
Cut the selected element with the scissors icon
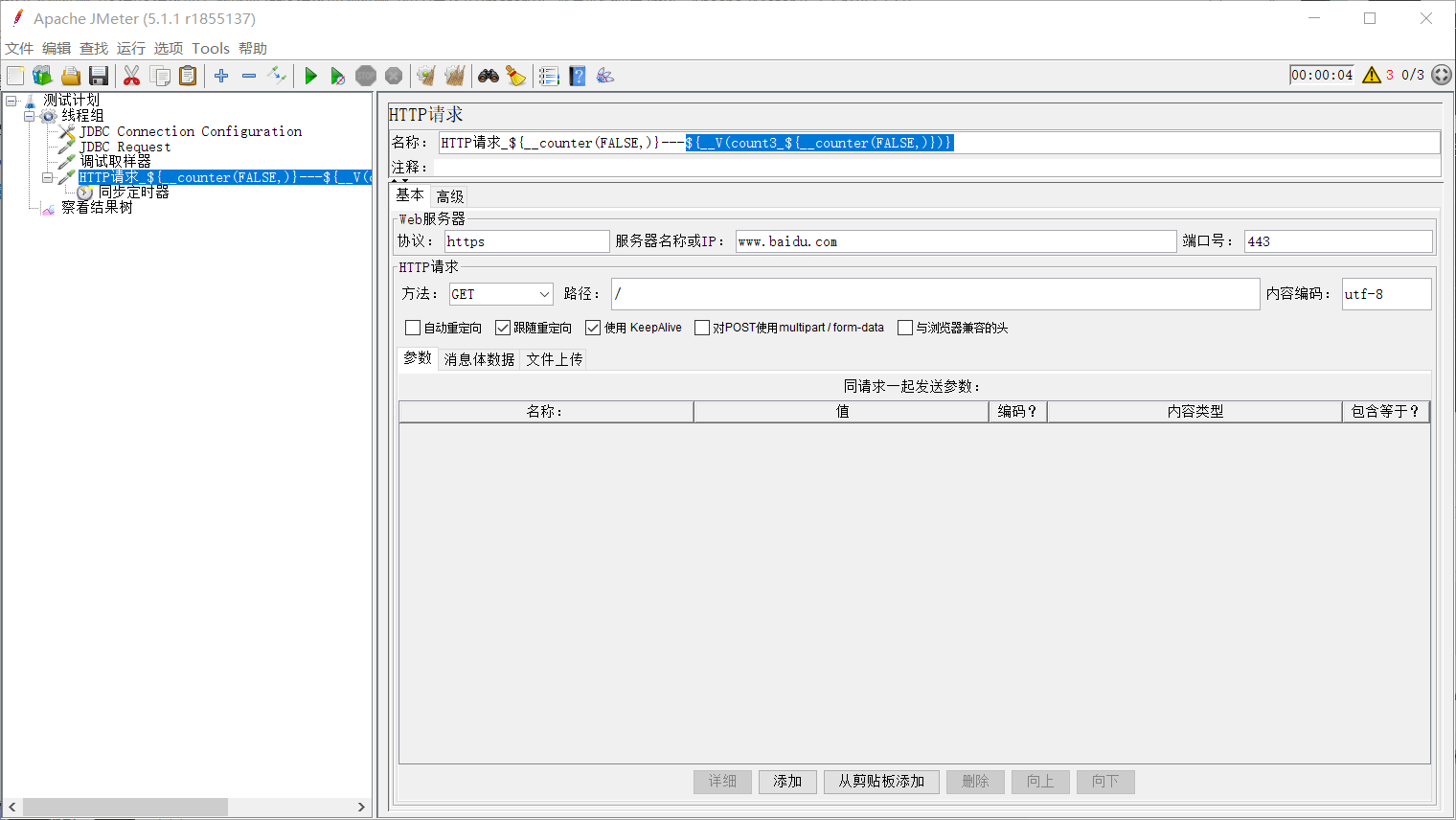coord(132,76)
